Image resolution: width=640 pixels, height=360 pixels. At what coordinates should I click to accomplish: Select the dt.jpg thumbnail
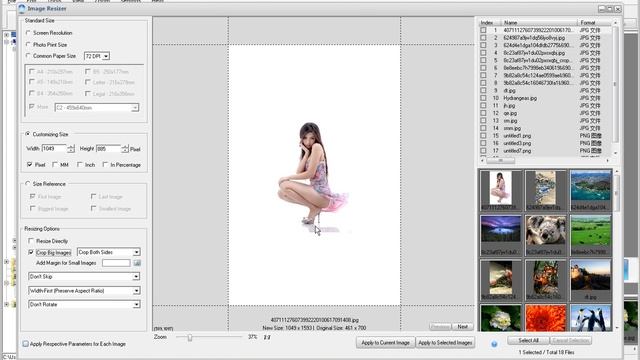point(591,280)
